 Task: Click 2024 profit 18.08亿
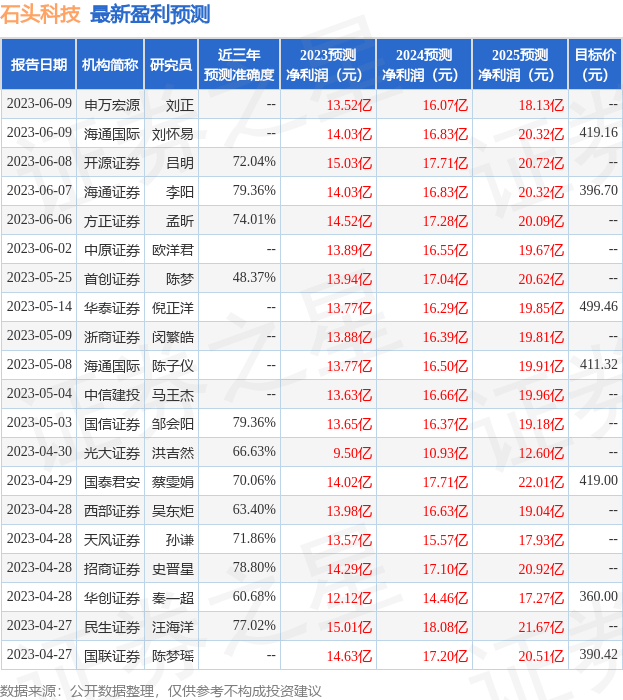pos(445,627)
